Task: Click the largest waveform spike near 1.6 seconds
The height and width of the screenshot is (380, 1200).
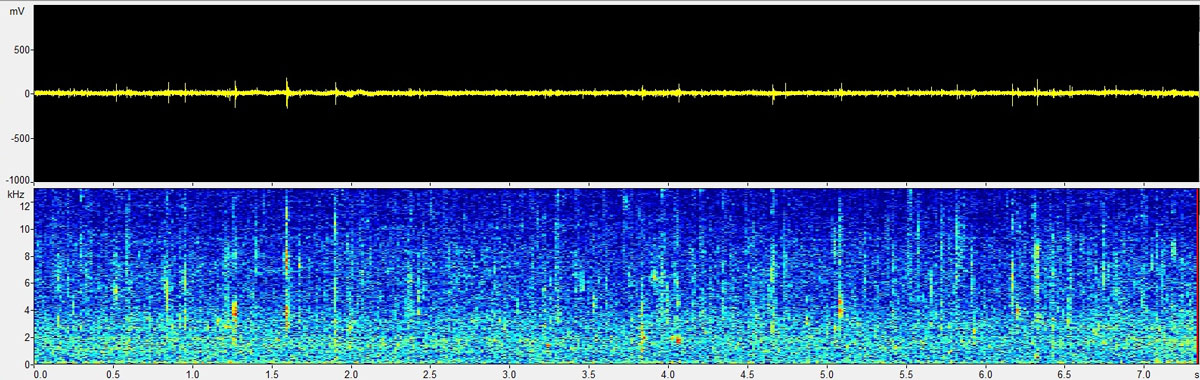Action: coord(287,92)
